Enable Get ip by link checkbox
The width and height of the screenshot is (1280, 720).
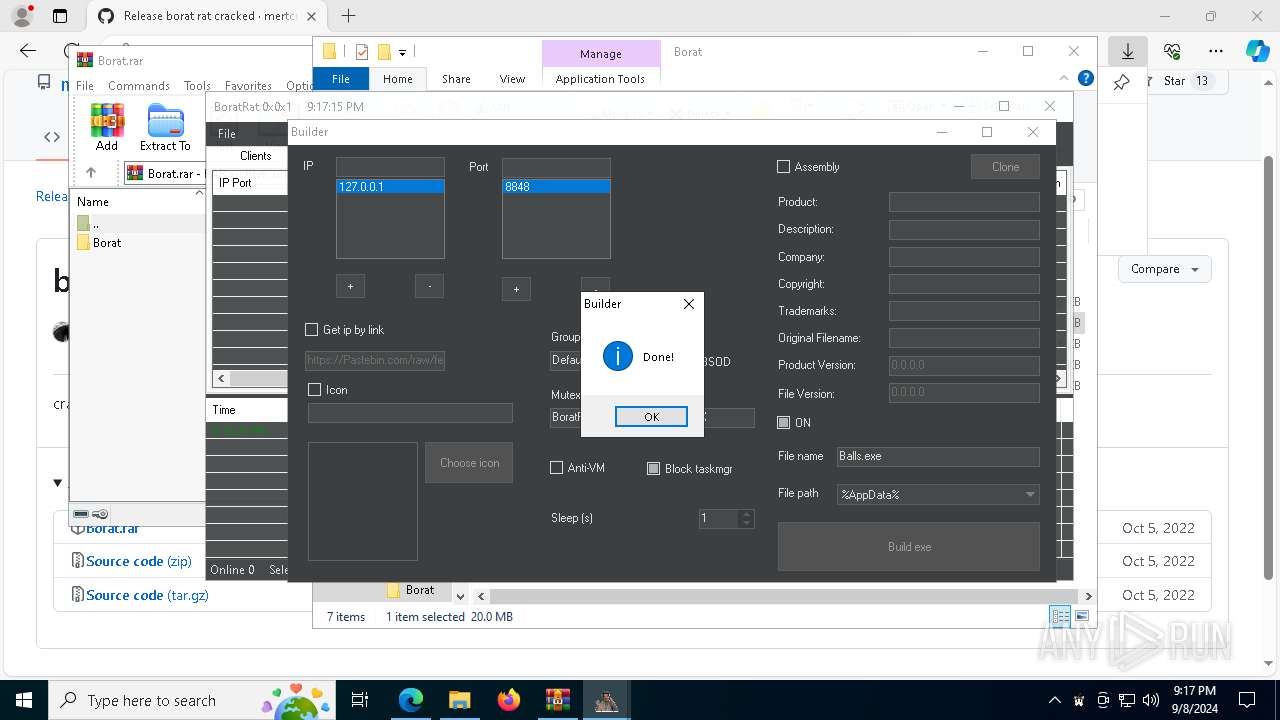pos(312,330)
